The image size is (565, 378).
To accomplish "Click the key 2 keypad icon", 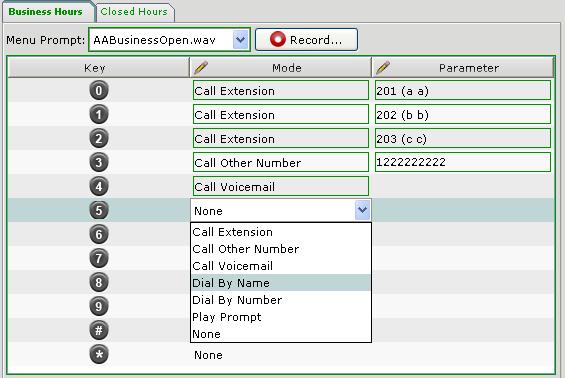I will [99, 139].
